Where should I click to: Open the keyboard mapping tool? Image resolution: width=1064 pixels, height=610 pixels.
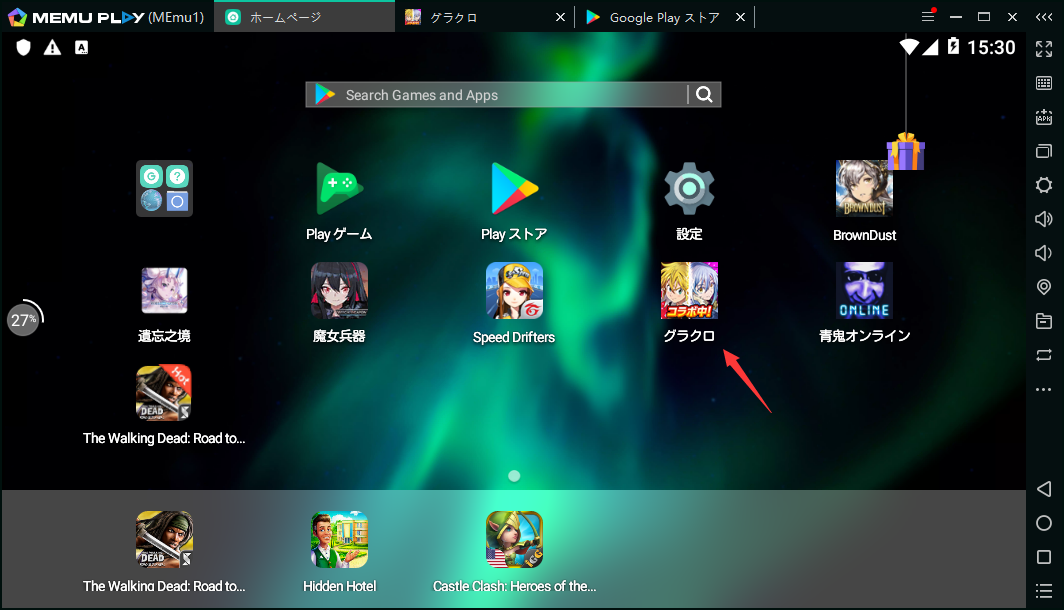[x=1044, y=82]
